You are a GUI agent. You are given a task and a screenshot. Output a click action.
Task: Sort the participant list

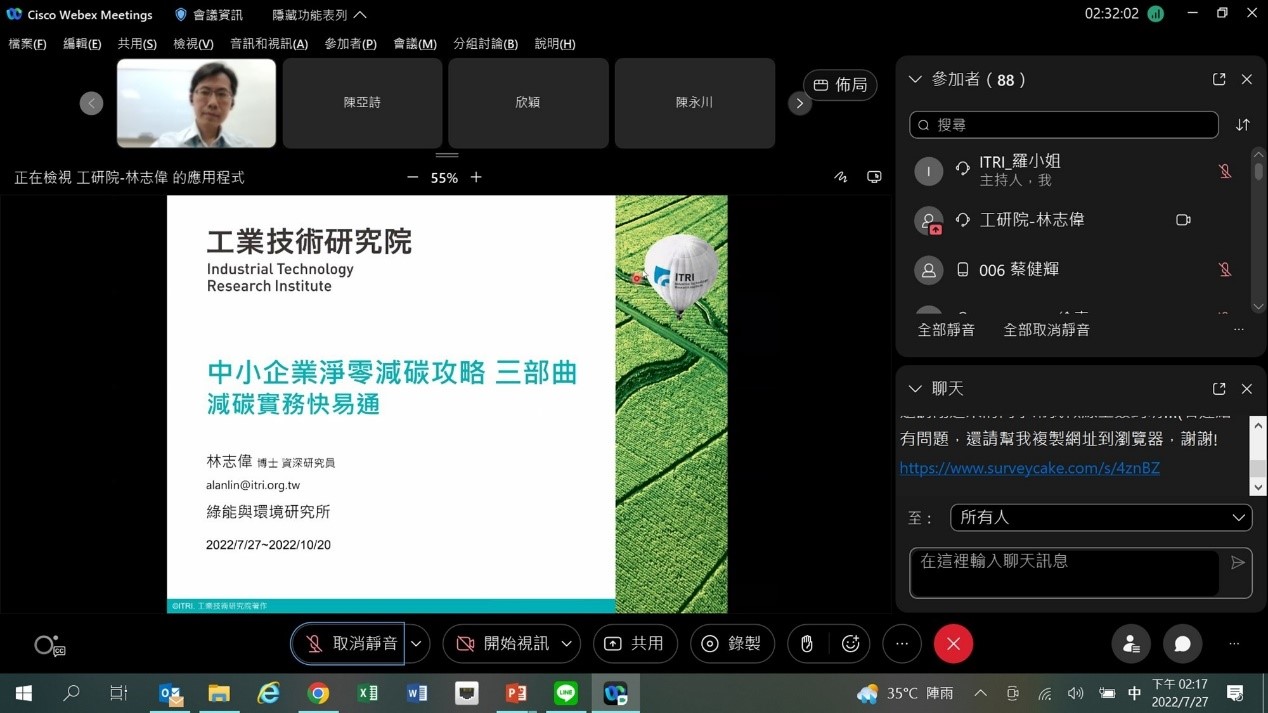(x=1243, y=125)
